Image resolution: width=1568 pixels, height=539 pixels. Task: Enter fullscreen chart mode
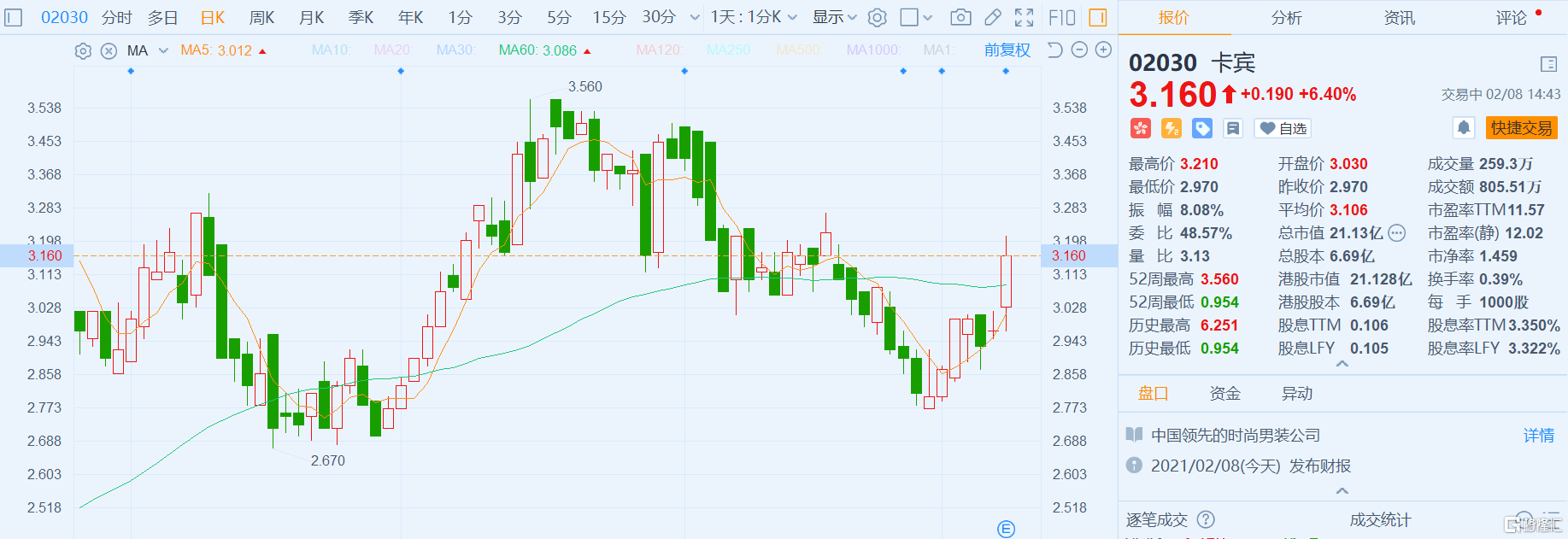(x=1024, y=17)
